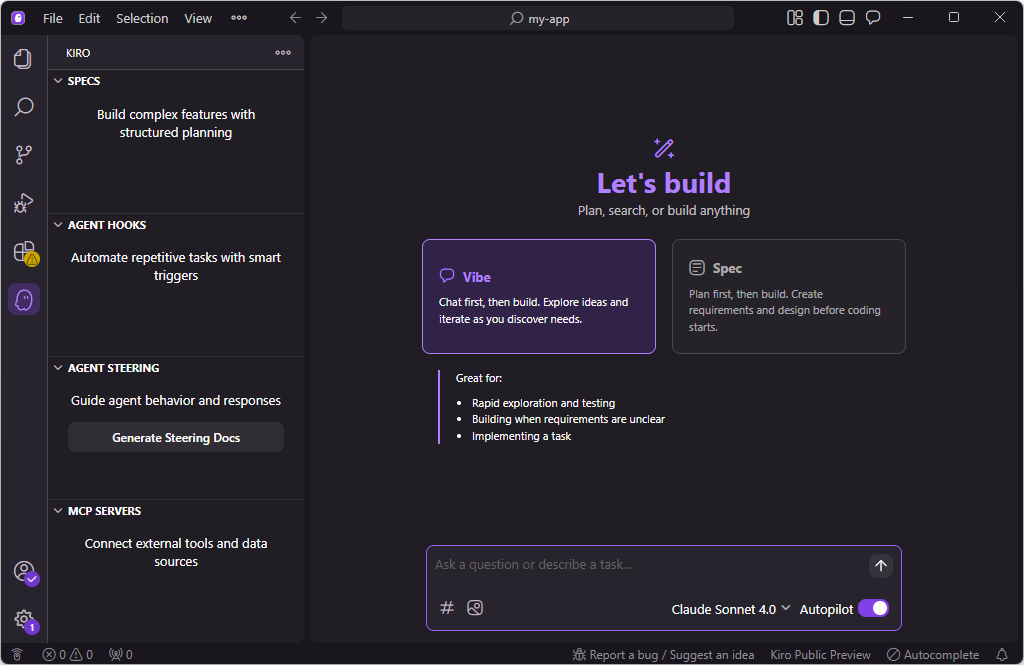Open the Source Control view
The width and height of the screenshot is (1024, 665).
pos(23,155)
